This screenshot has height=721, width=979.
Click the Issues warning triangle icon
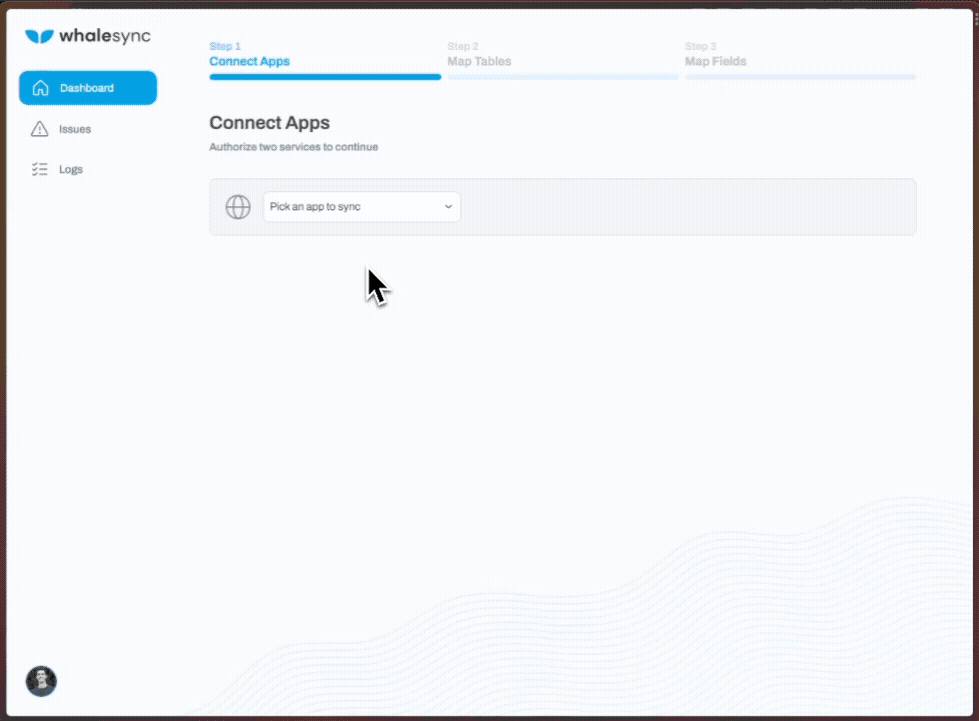(39, 129)
